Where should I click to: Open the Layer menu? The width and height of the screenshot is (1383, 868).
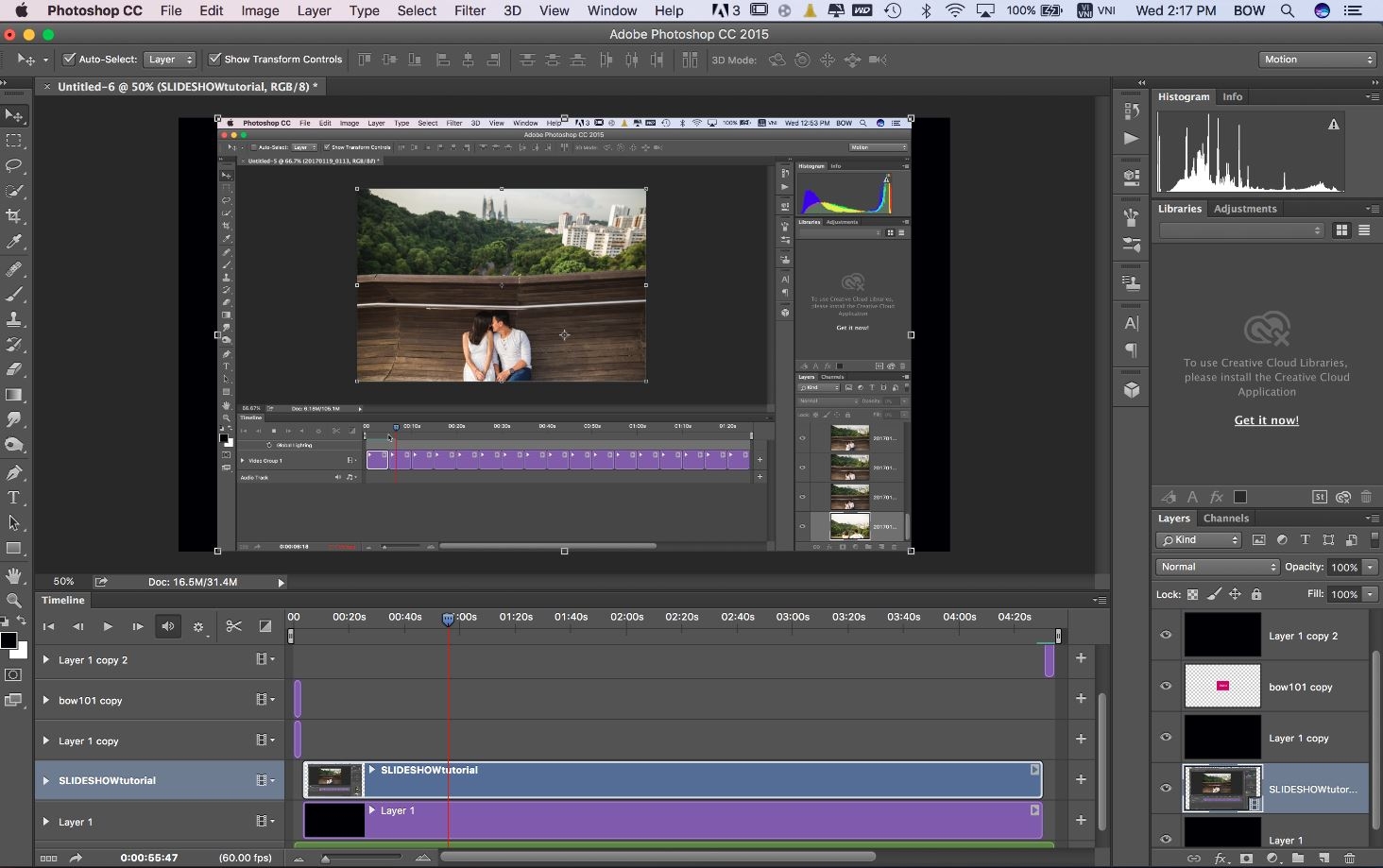[x=314, y=10]
